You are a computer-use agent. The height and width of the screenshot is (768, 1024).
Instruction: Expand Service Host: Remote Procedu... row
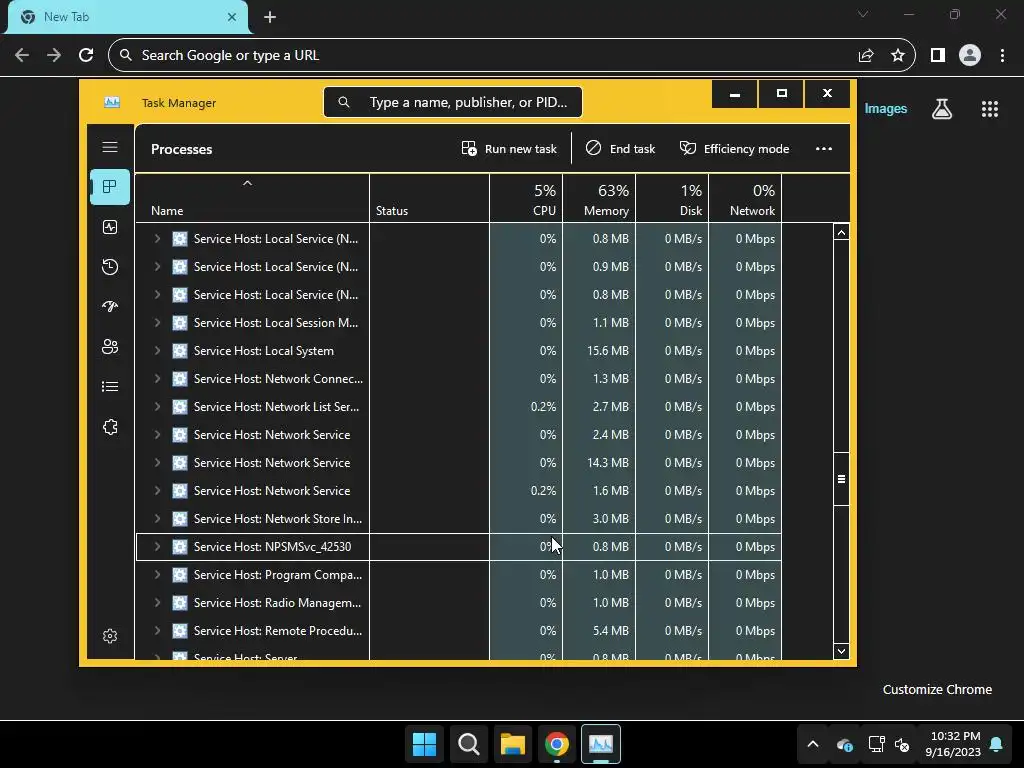(157, 631)
